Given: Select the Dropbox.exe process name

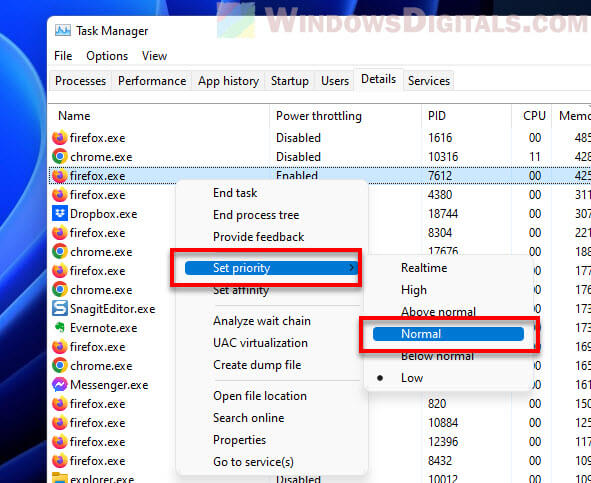Looking at the screenshot, I should coord(103,214).
